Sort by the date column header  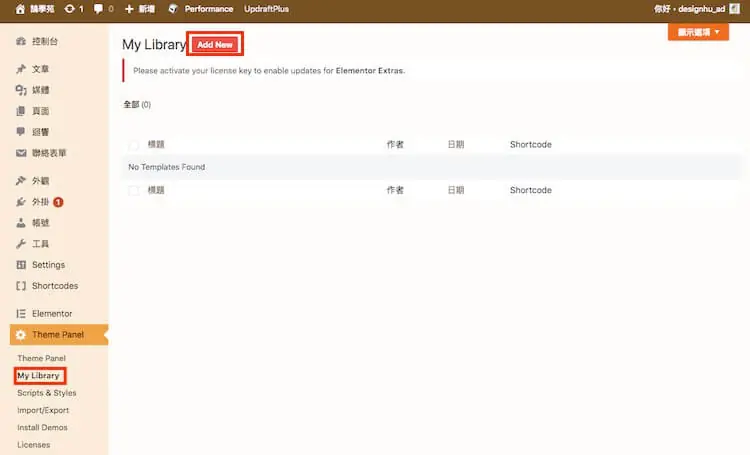click(456, 144)
